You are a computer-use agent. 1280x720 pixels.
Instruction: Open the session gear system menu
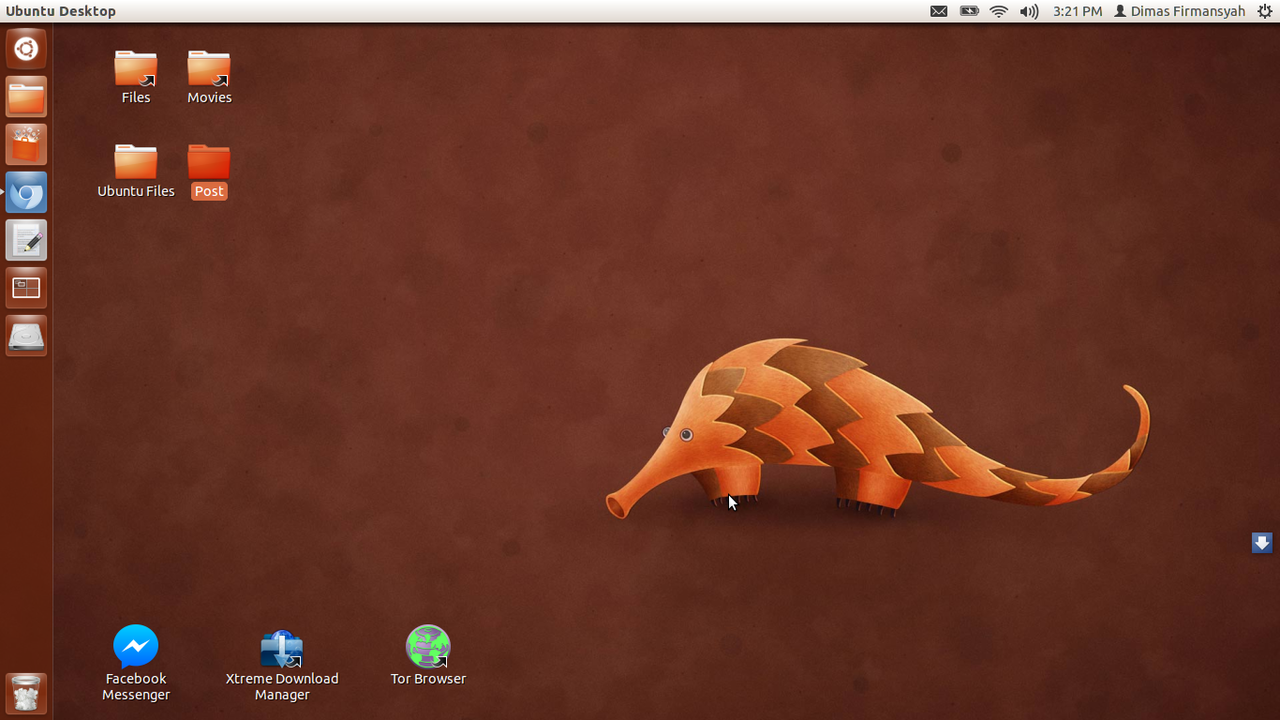click(x=1265, y=11)
